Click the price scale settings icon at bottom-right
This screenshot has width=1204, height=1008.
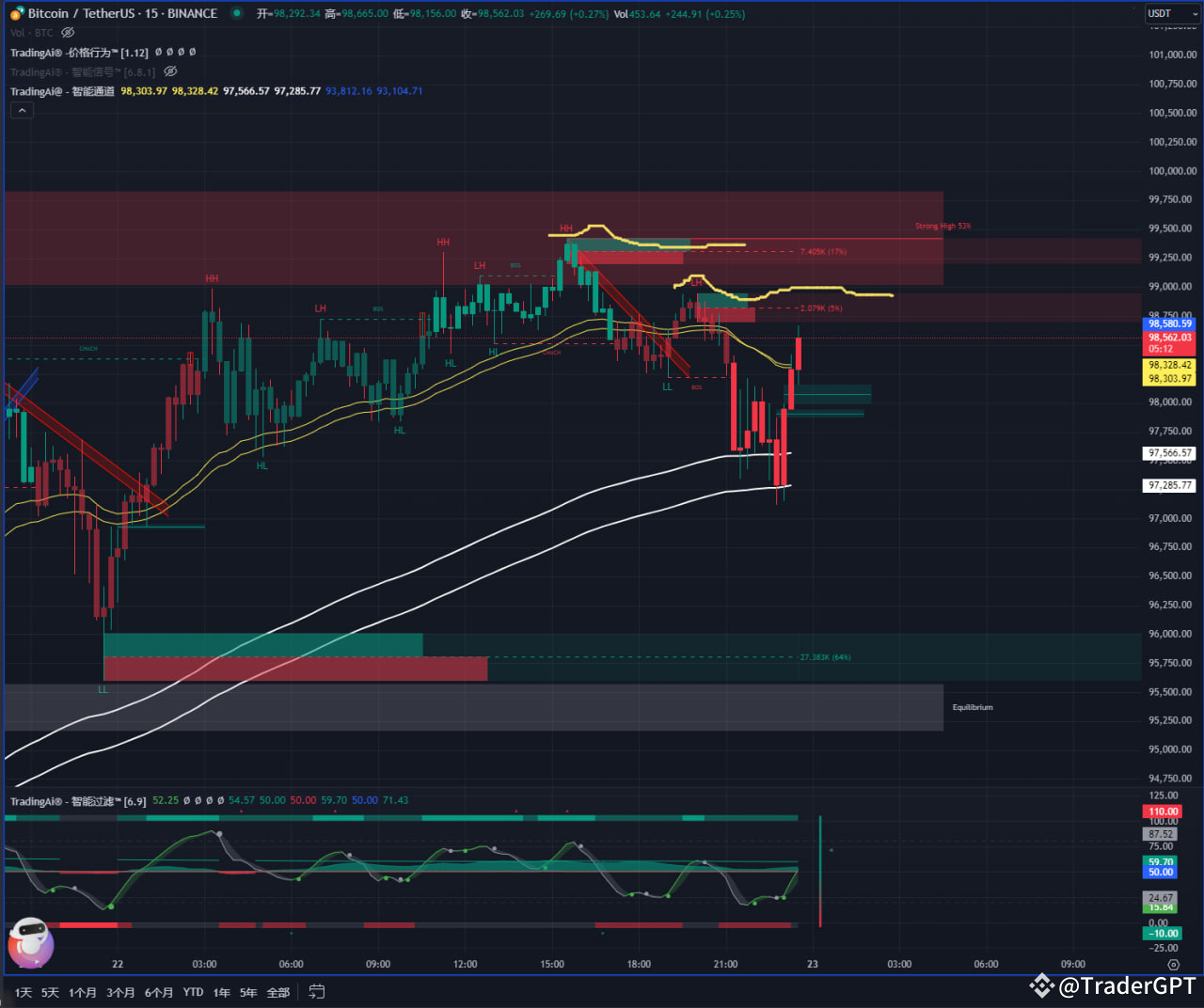click(x=1173, y=965)
